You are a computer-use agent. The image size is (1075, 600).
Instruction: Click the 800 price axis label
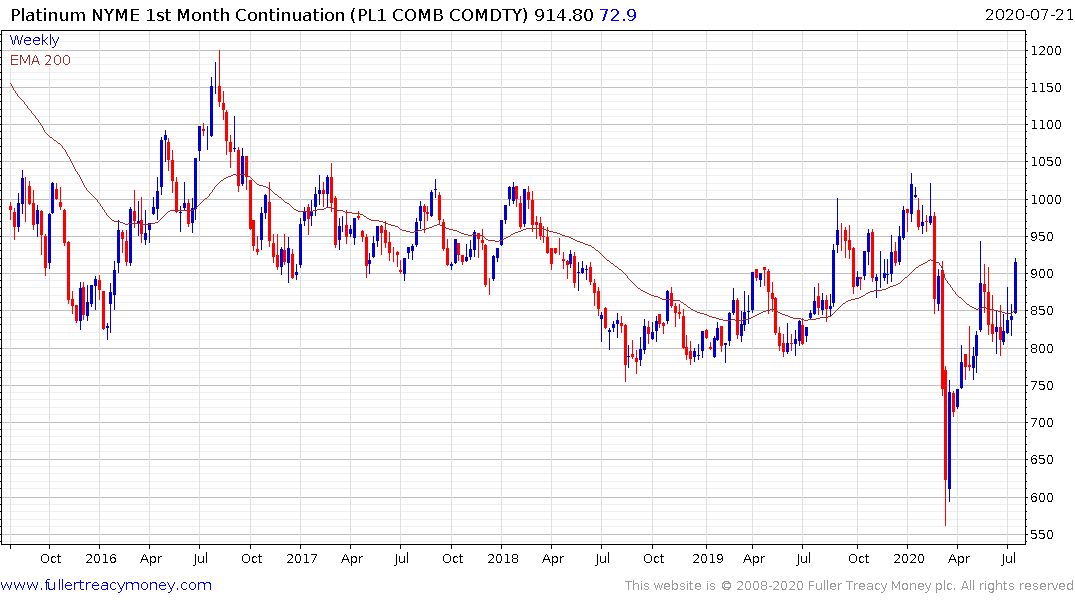tap(1042, 348)
